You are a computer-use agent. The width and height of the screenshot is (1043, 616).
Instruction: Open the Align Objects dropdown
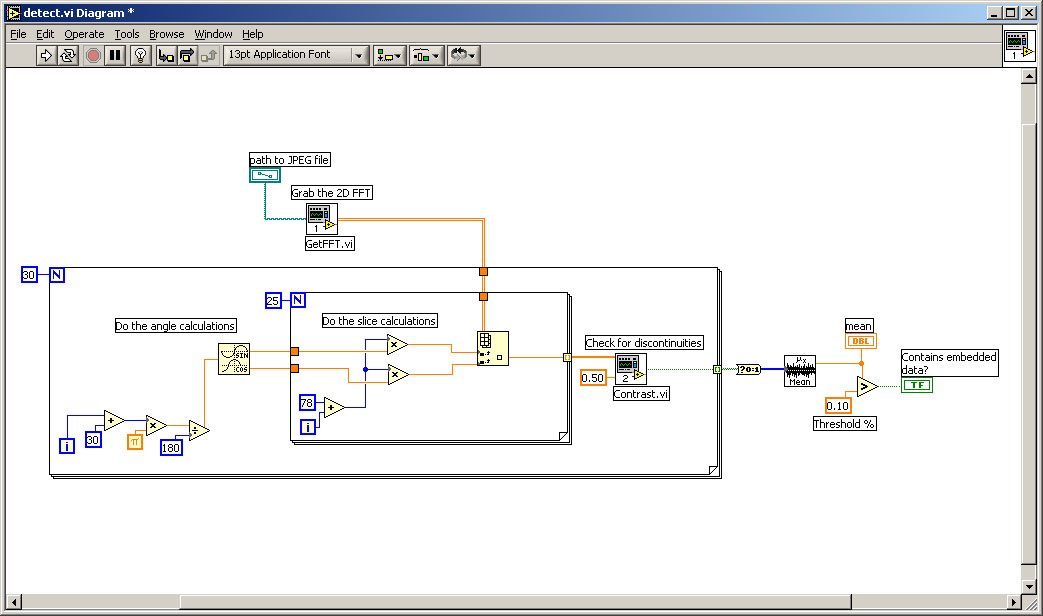point(389,55)
